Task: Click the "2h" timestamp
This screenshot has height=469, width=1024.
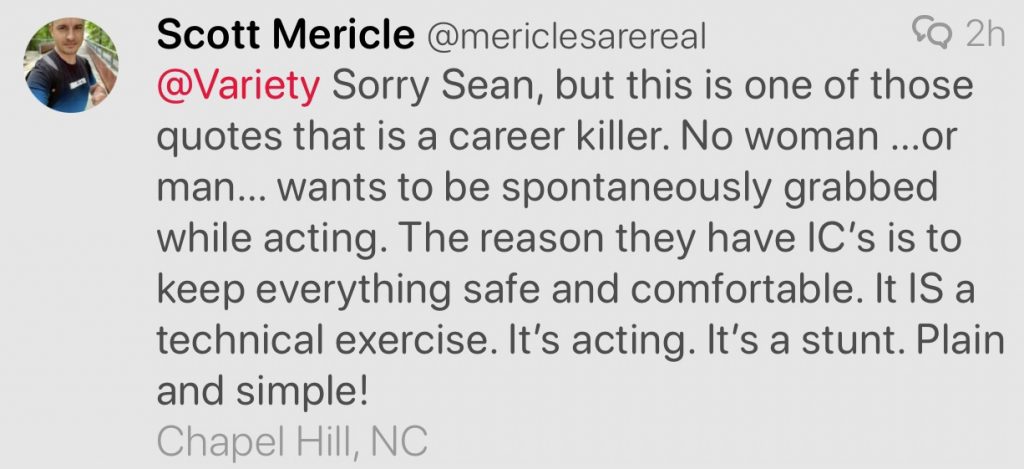Action: (985, 35)
